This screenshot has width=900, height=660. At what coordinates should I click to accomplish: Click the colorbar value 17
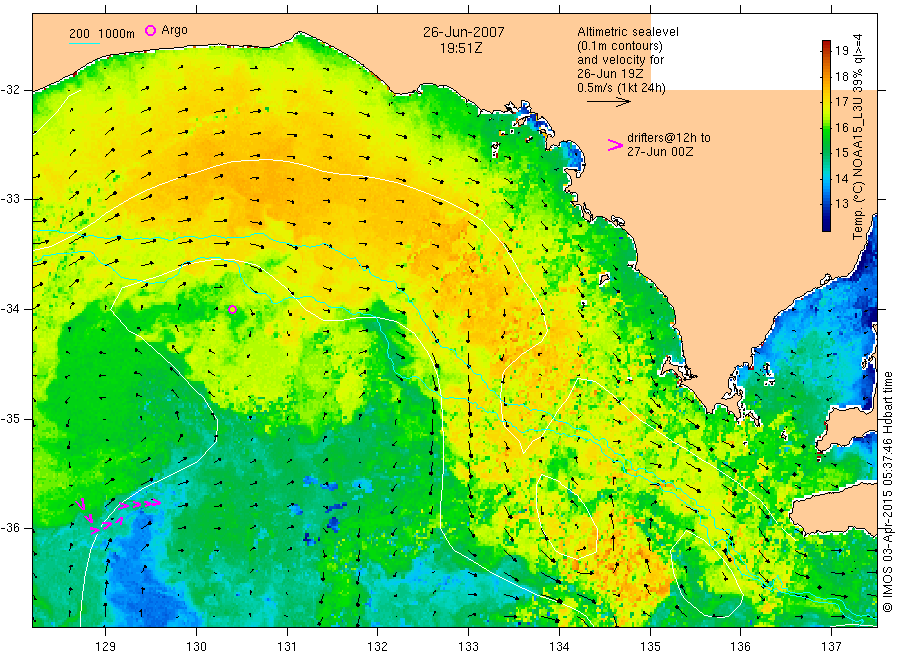[841, 102]
